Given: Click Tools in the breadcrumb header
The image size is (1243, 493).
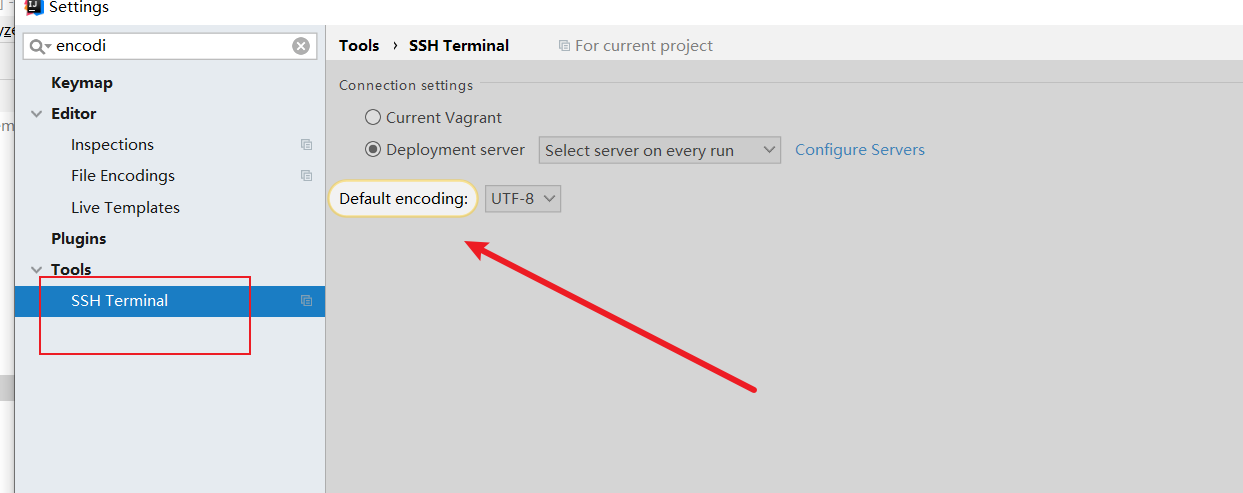Looking at the screenshot, I should [359, 46].
